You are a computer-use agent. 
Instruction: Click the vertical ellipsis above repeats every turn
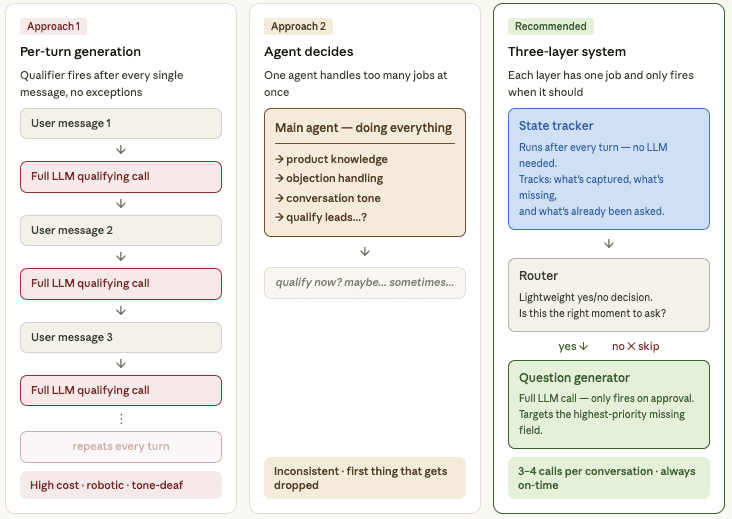(x=121, y=419)
